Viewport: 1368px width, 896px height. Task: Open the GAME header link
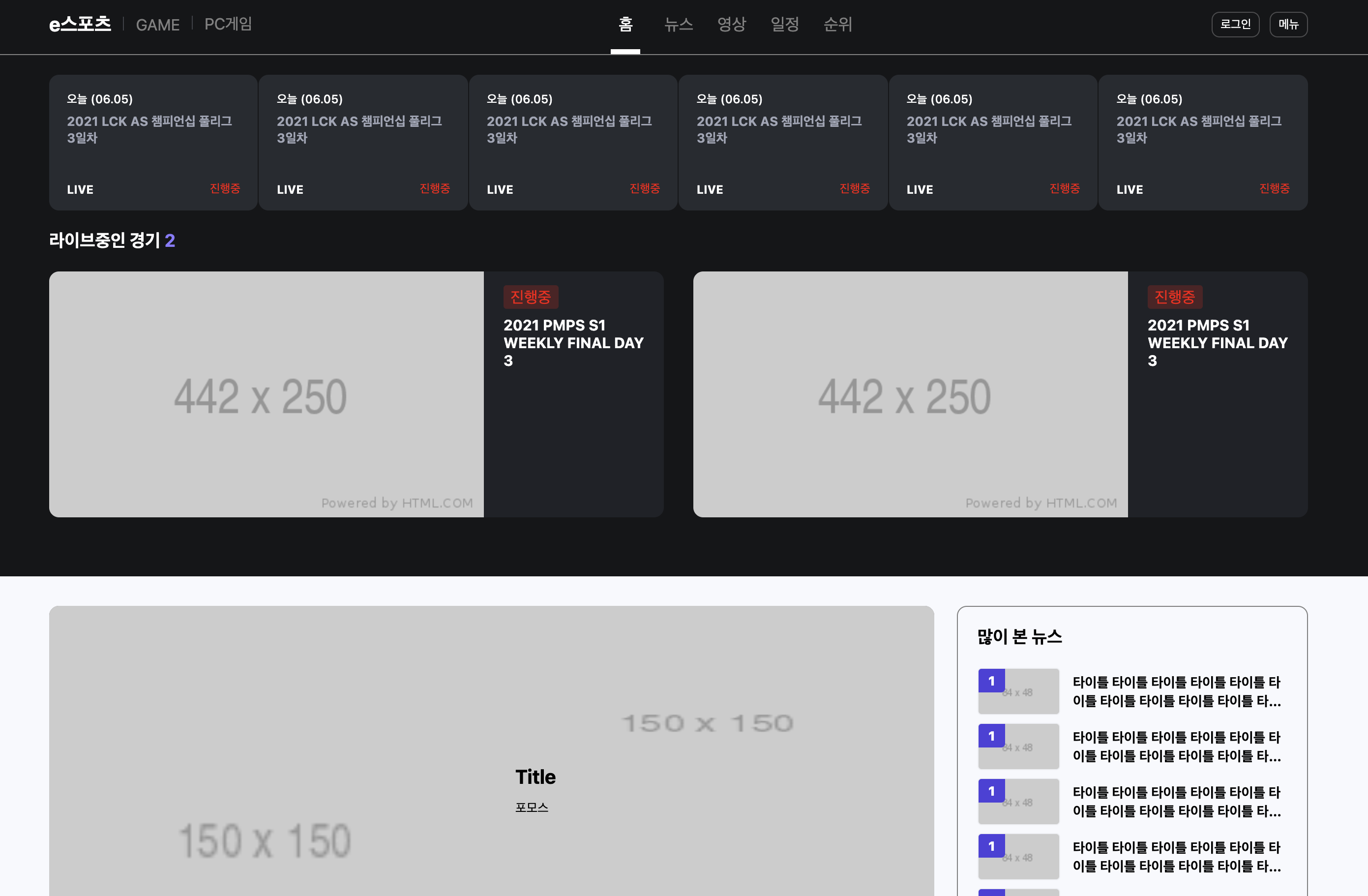[x=157, y=25]
